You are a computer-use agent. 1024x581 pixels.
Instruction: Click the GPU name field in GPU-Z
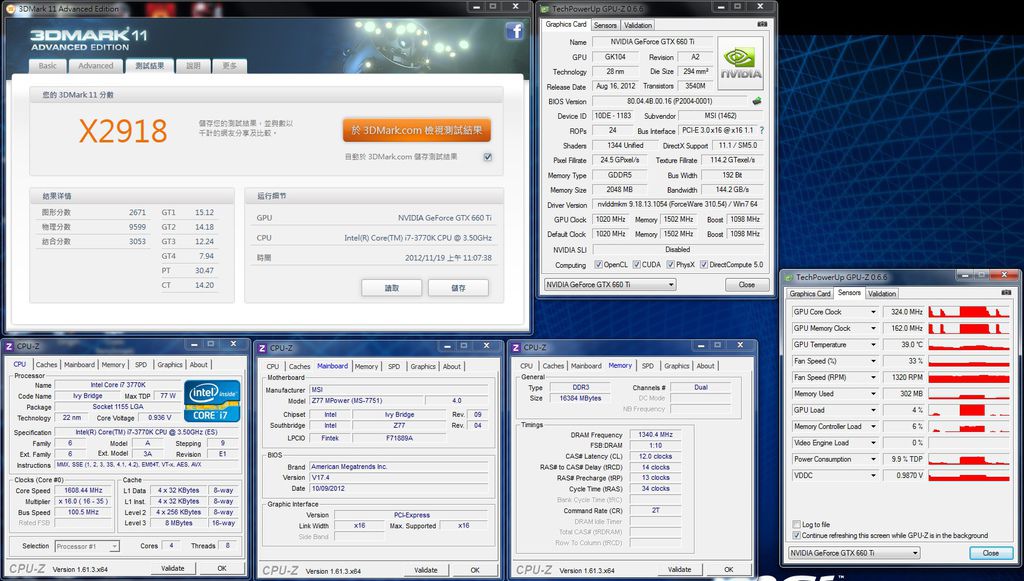[652, 42]
